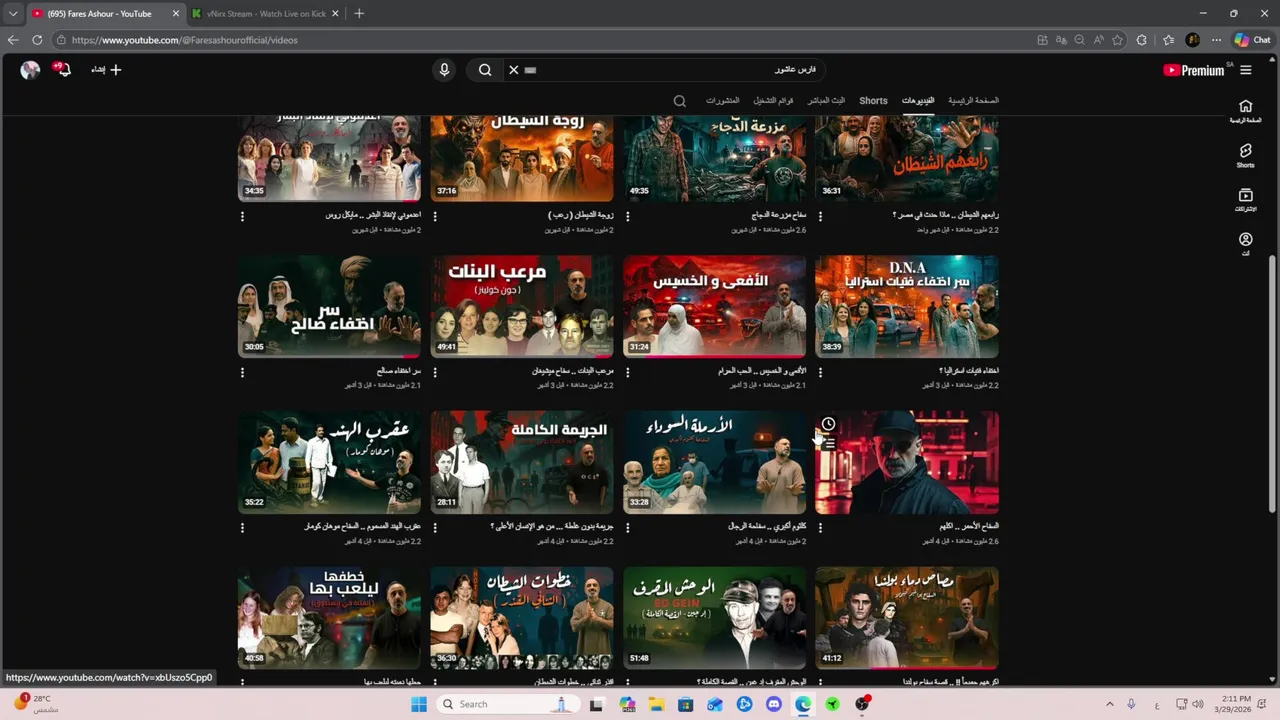Play the D.N.A 38:39 video thumbnail

[907, 306]
